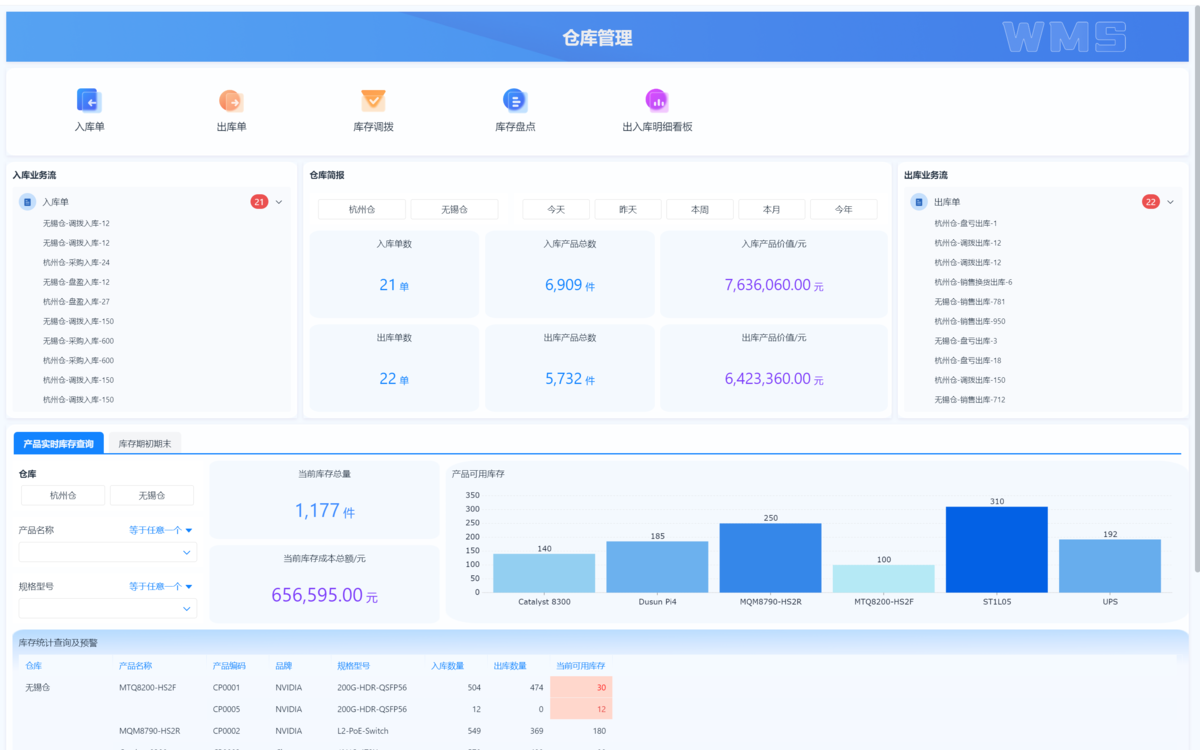
Task: Open the 入库单 module icon
Action: coord(89,100)
